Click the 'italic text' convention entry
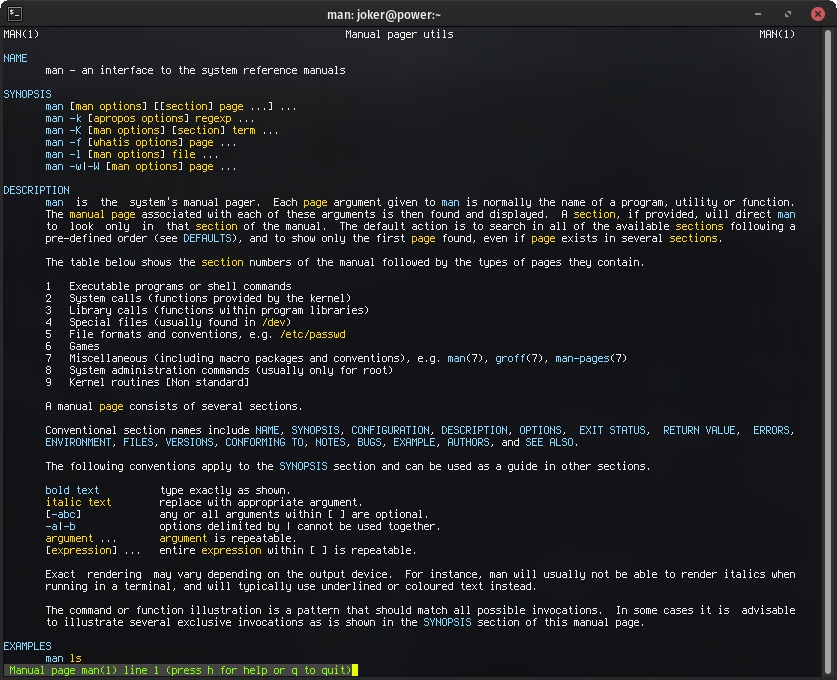Screen dimensions: 837x680 click(x=78, y=503)
